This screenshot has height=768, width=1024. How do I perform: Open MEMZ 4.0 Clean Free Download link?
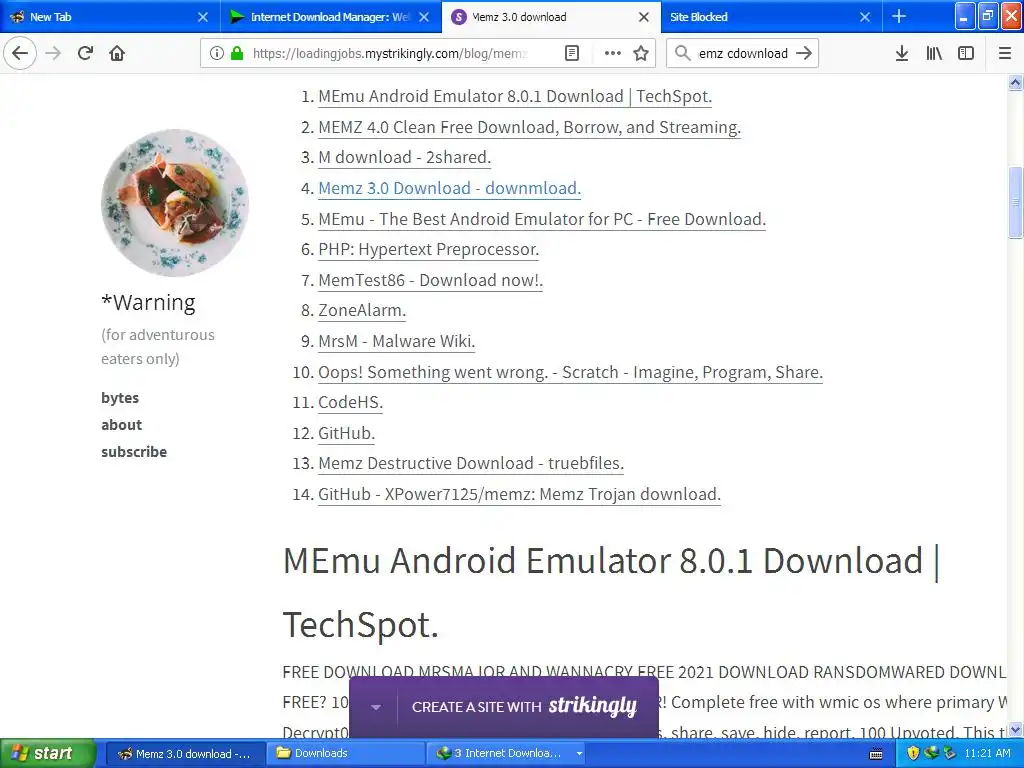click(x=529, y=127)
